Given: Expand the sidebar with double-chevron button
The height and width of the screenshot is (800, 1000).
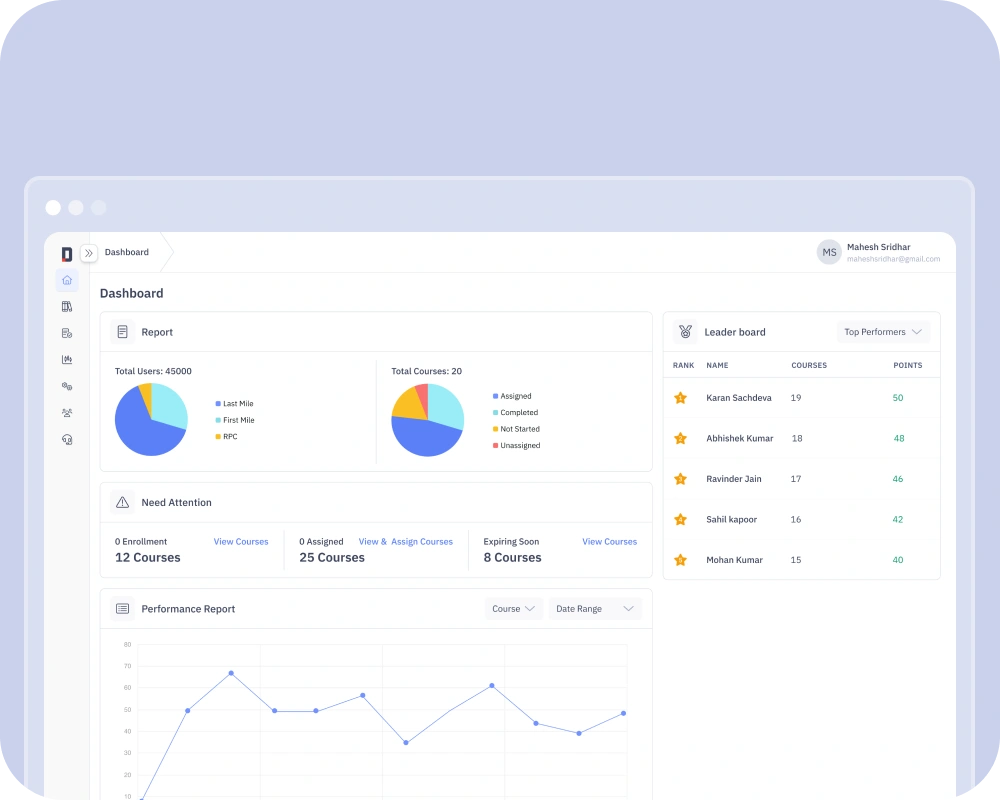Looking at the screenshot, I should (89, 253).
